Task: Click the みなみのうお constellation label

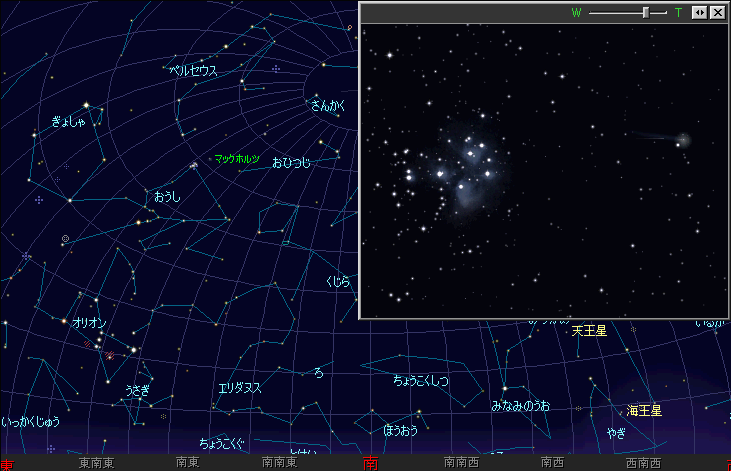Action: click(520, 406)
